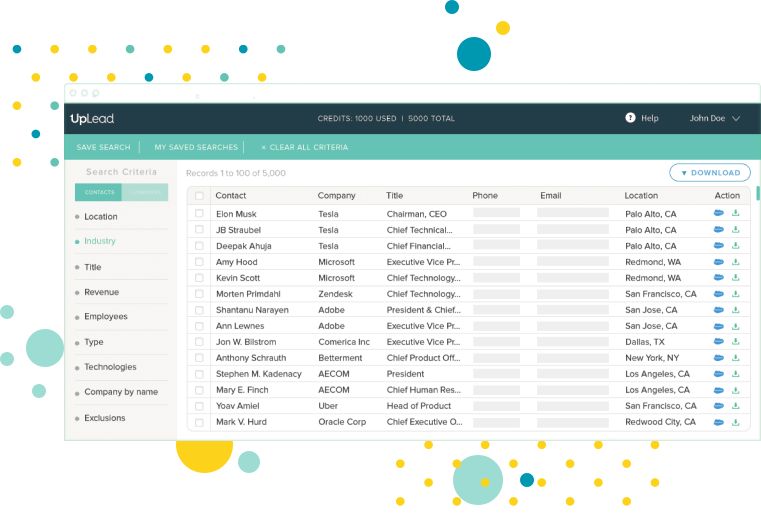This screenshot has height=516, width=761.
Task: Click Elon Musk's hidden phone field
Action: point(496,213)
